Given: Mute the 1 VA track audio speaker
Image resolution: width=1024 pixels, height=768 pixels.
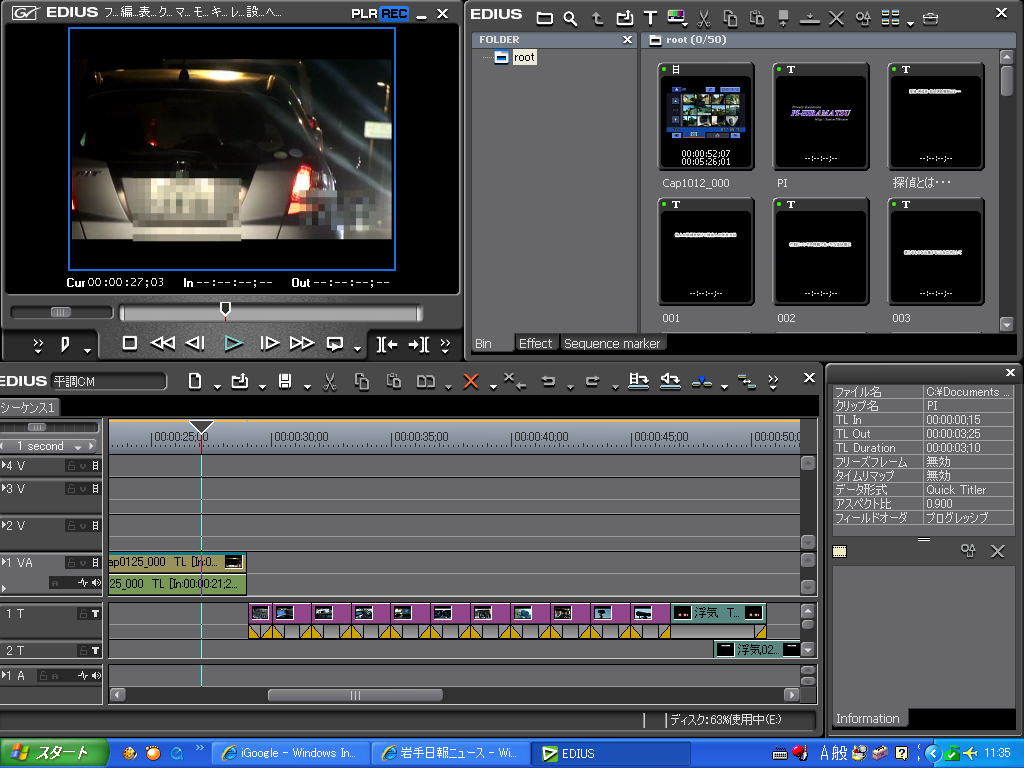Looking at the screenshot, I should (x=96, y=583).
